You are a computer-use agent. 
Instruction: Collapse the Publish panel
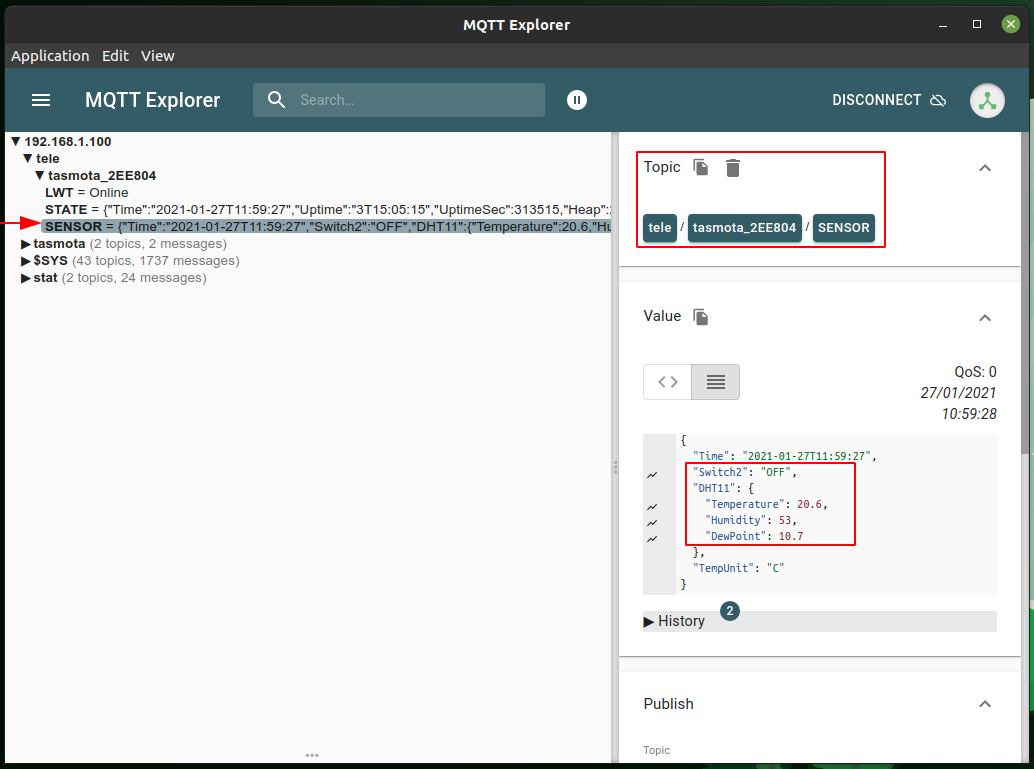(985, 704)
